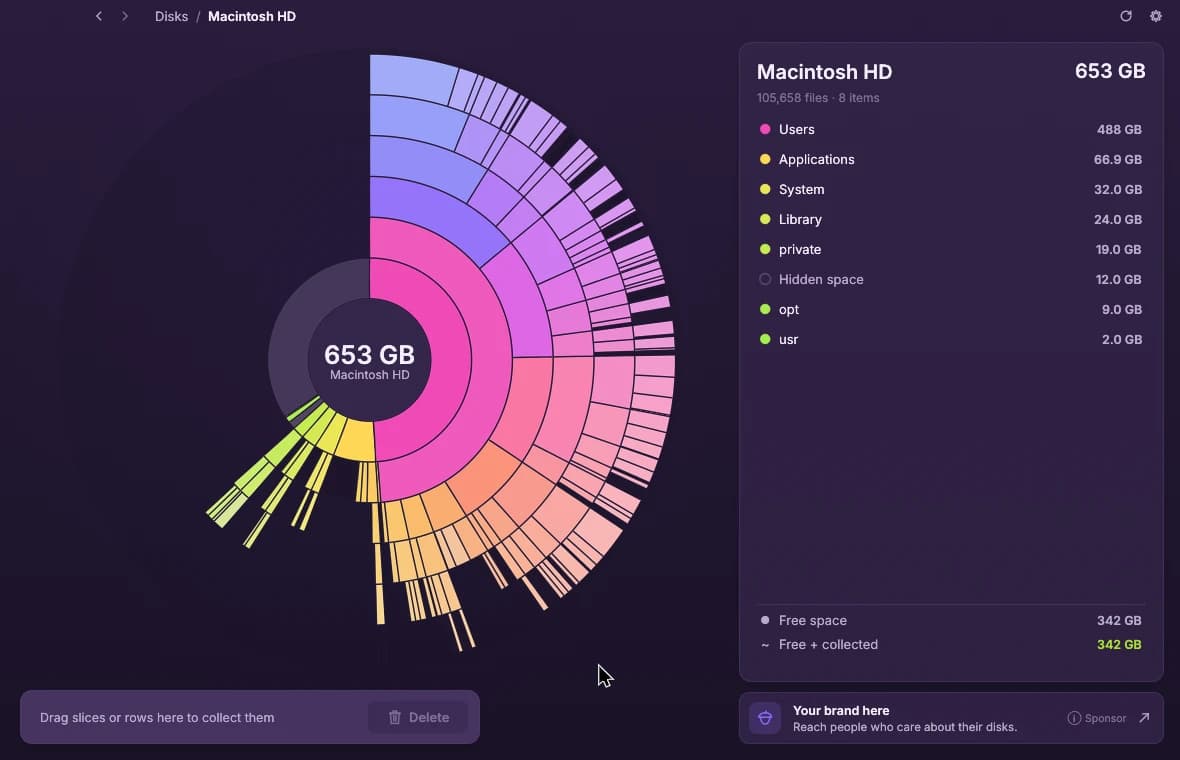Click Macintosh HD breadcrumb item
The height and width of the screenshot is (760, 1180).
pyautogui.click(x=251, y=16)
